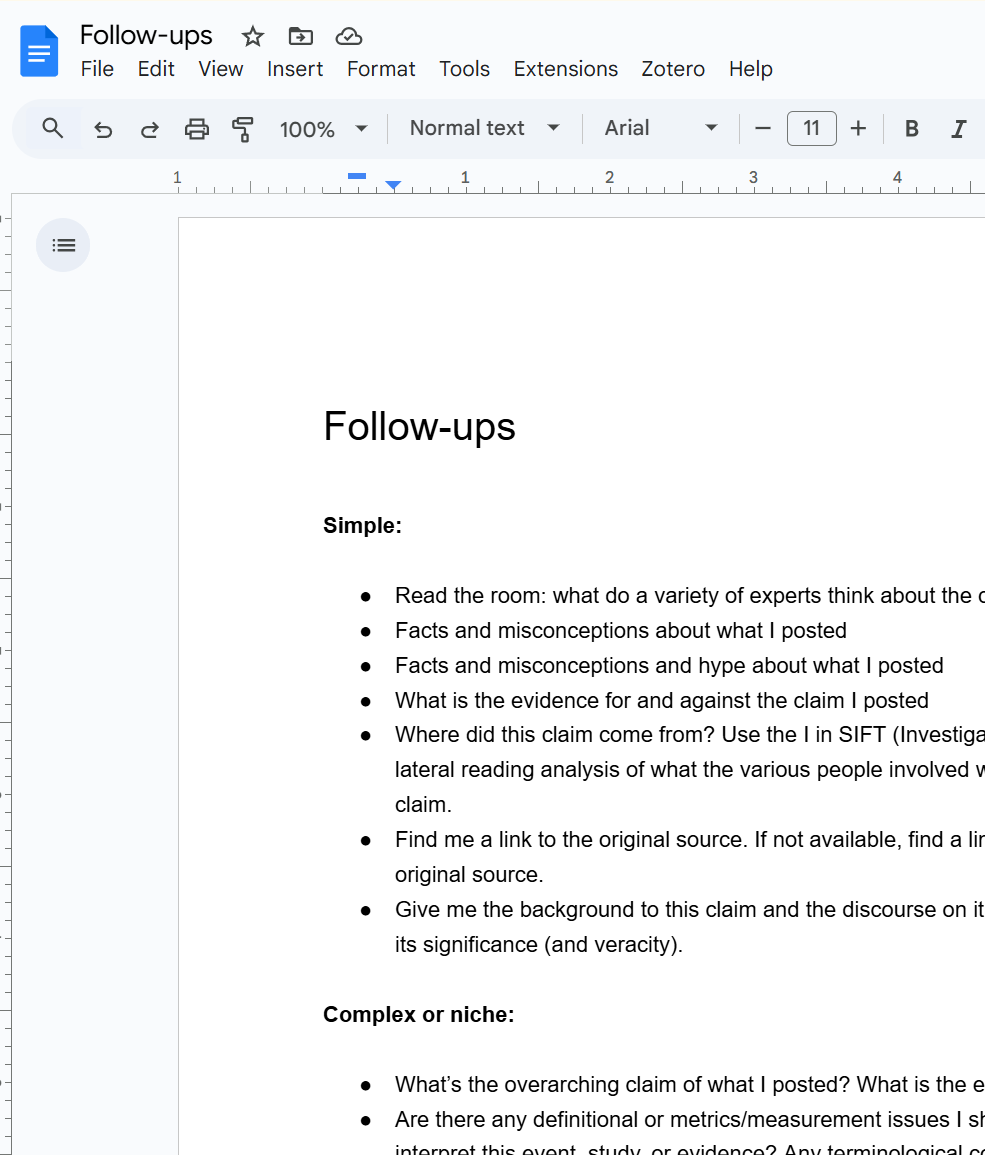The image size is (985, 1155).
Task: Click the decrease font size button
Action: pos(762,128)
